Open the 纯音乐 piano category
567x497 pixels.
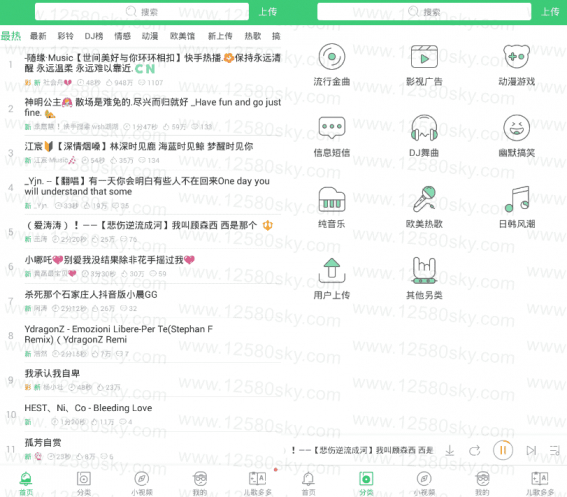(x=332, y=207)
